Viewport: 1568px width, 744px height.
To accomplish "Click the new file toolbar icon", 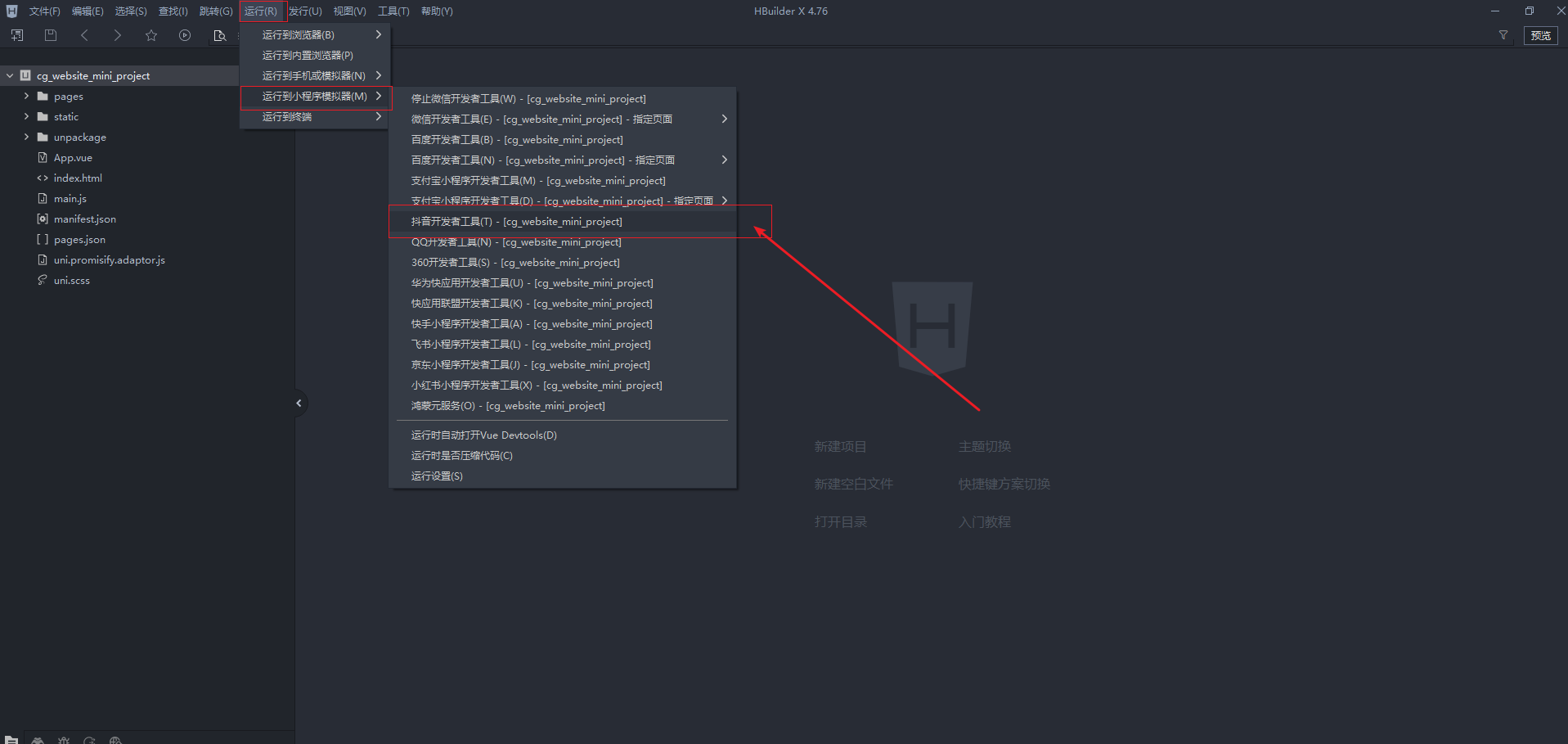I will point(17,35).
